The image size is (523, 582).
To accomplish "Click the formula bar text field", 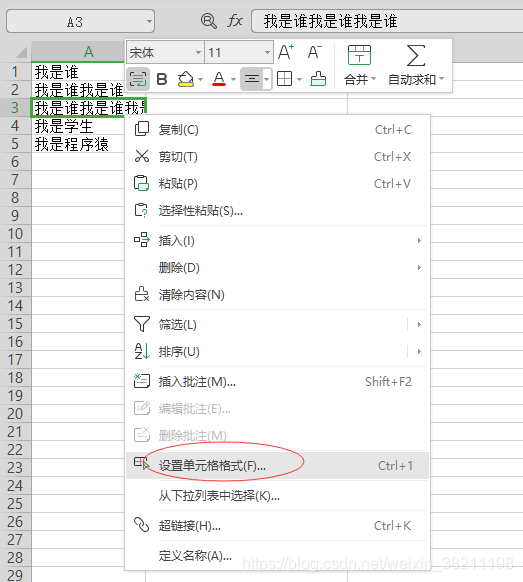I will (387, 21).
